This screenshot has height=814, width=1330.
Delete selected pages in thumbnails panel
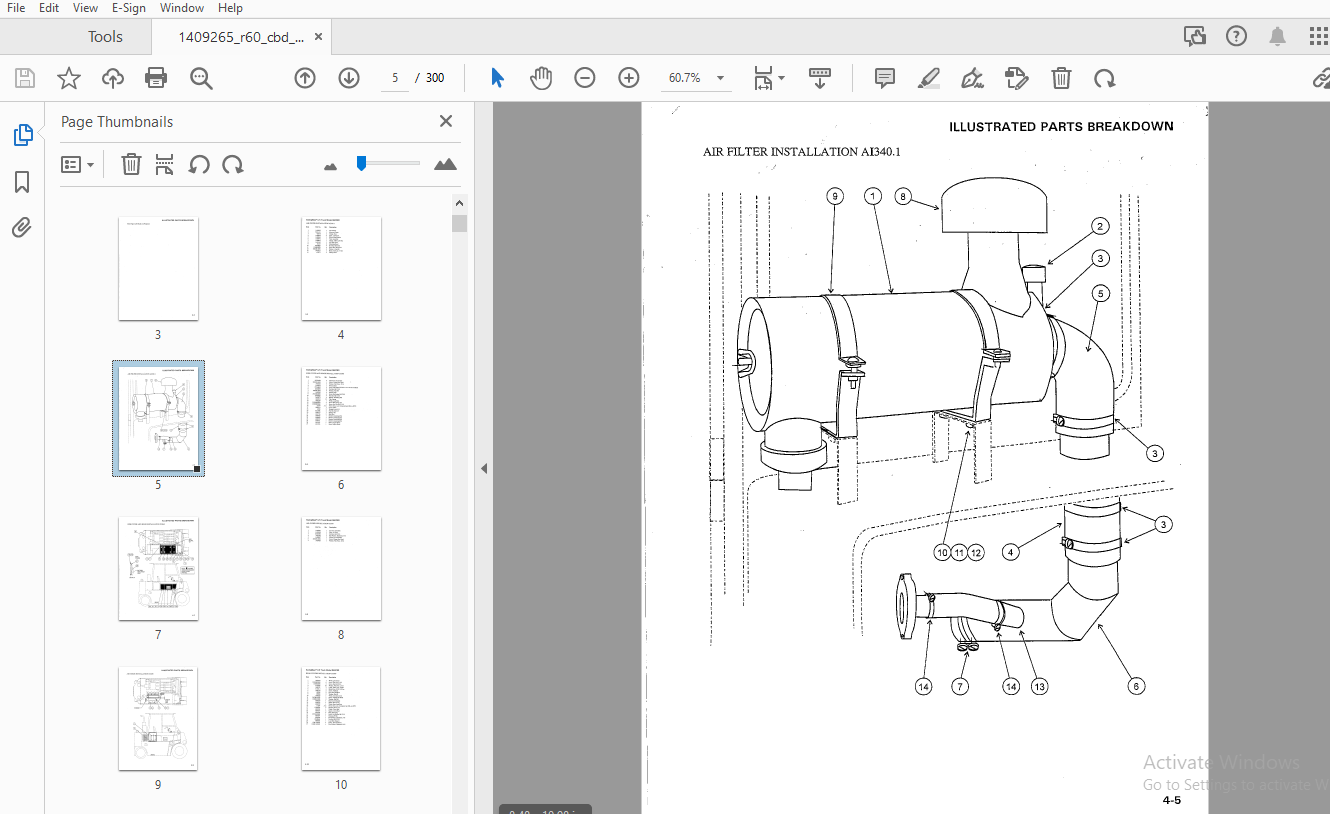click(x=131, y=165)
